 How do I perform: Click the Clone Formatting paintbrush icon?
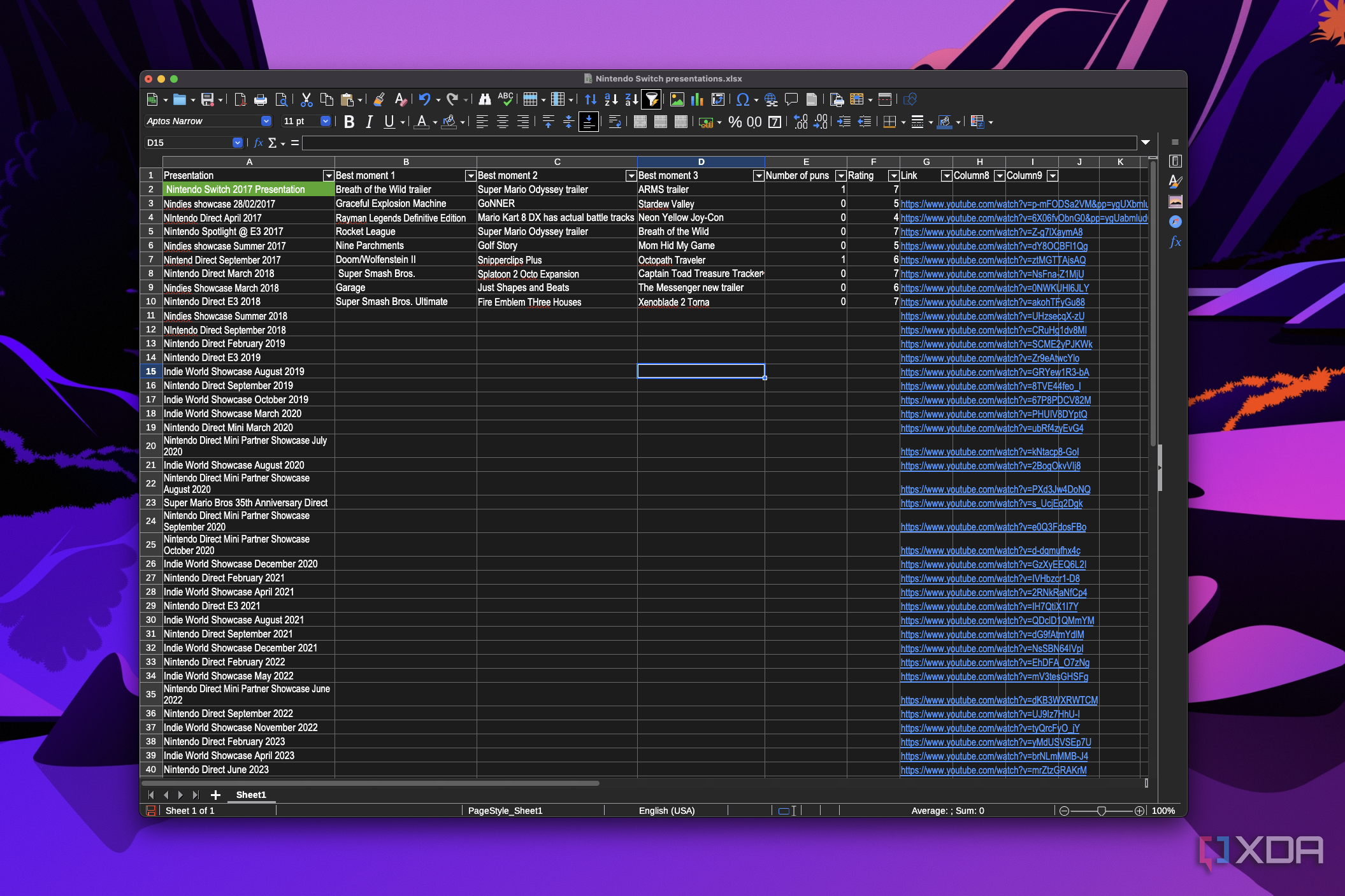379,99
